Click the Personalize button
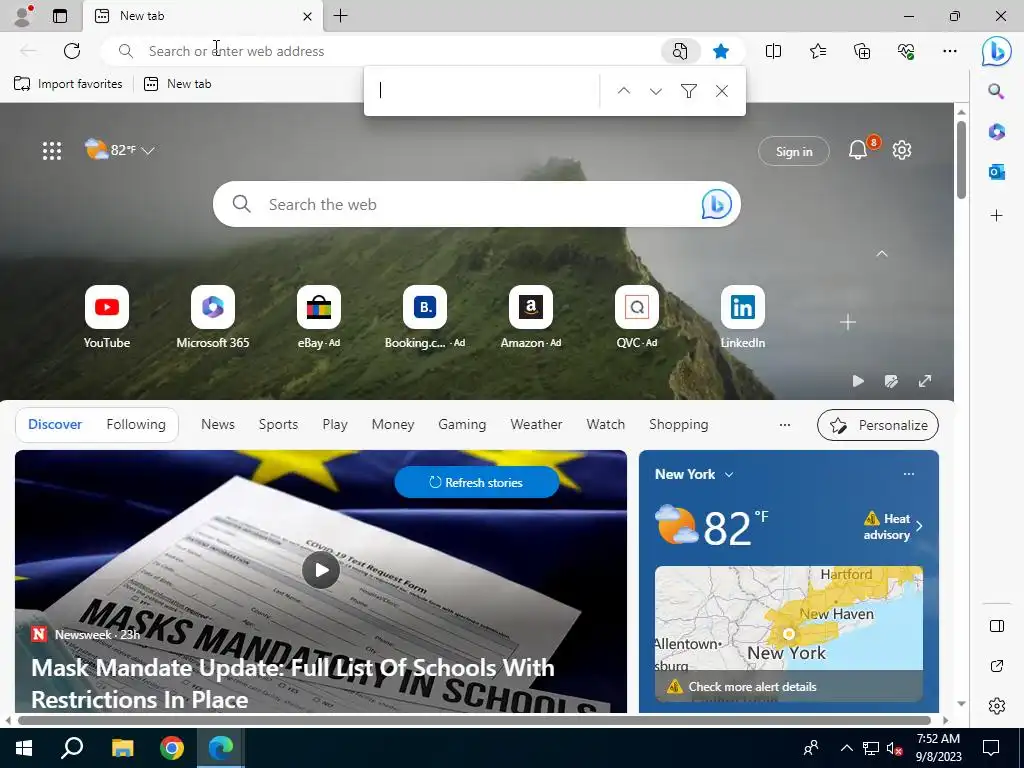The width and height of the screenshot is (1024, 768). click(x=878, y=425)
